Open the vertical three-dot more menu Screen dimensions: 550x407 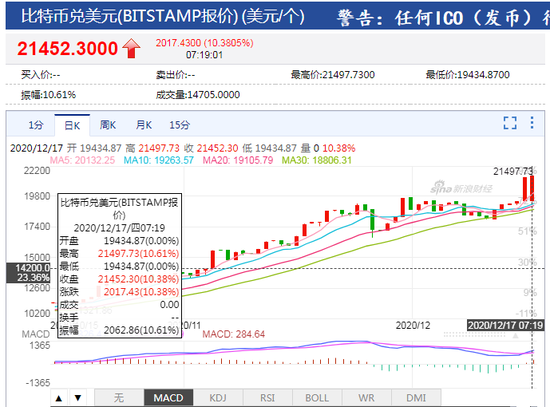pos(532,123)
